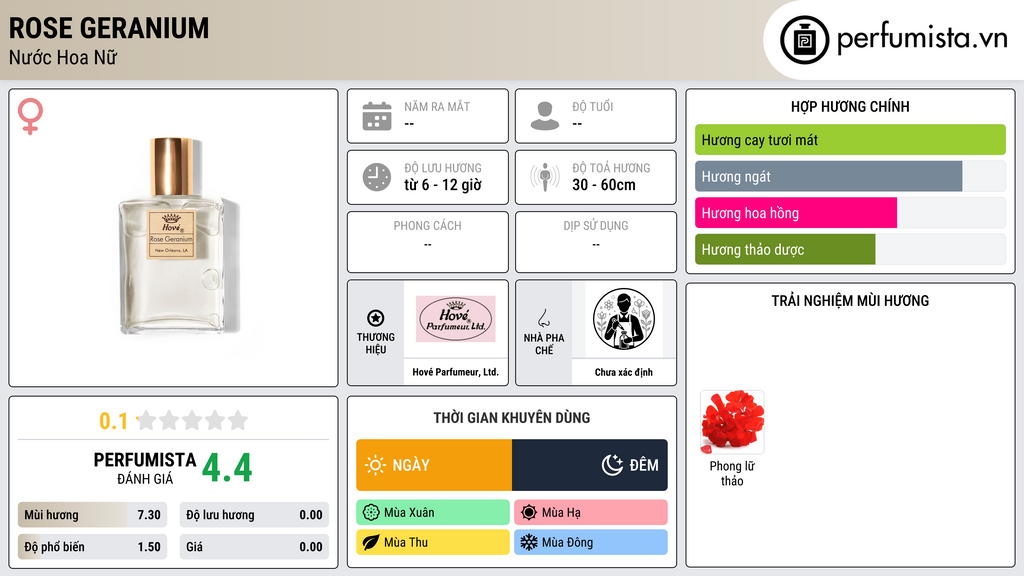Click the nose icon above Nhà Pha Chế
This screenshot has width=1024, height=576.
[543, 318]
